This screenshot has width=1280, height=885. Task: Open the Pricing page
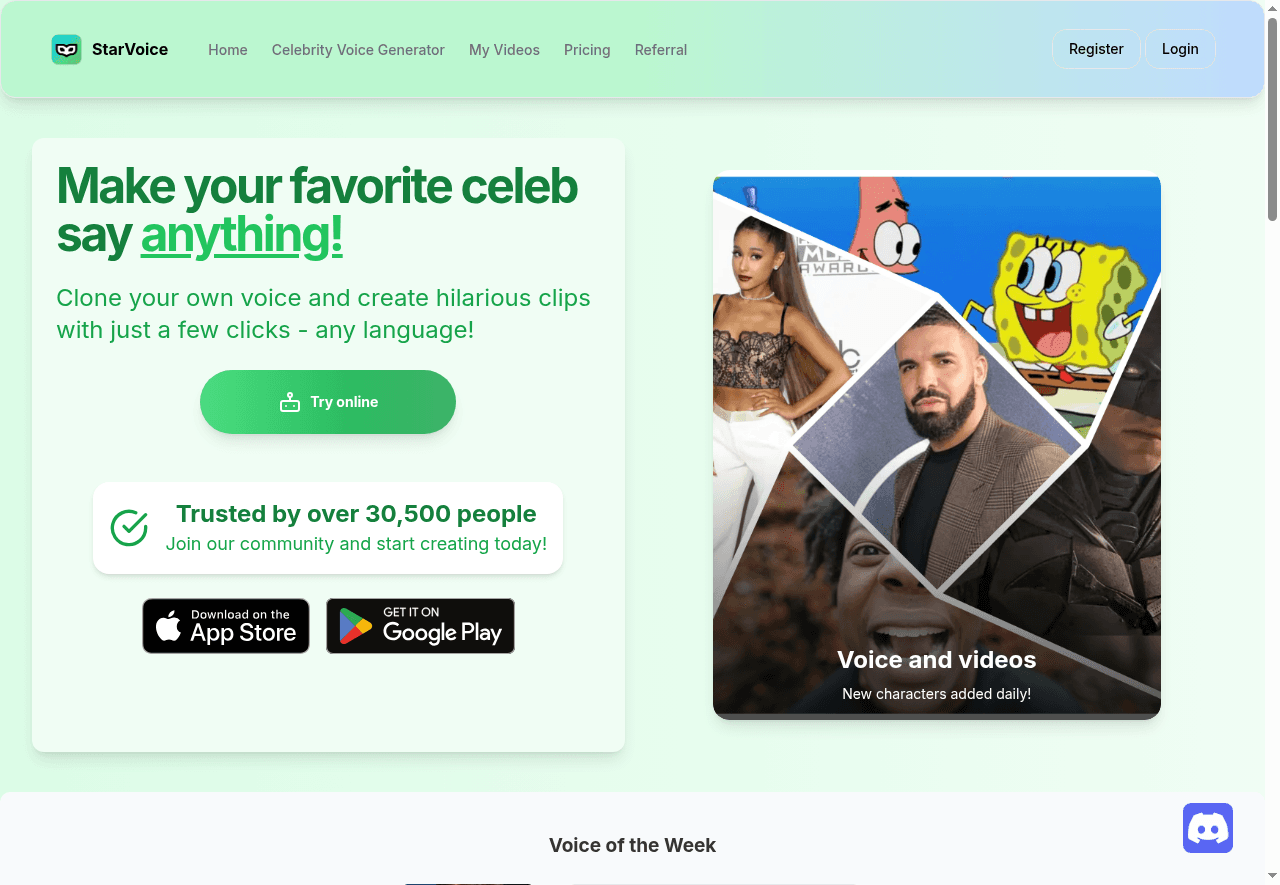coord(587,50)
